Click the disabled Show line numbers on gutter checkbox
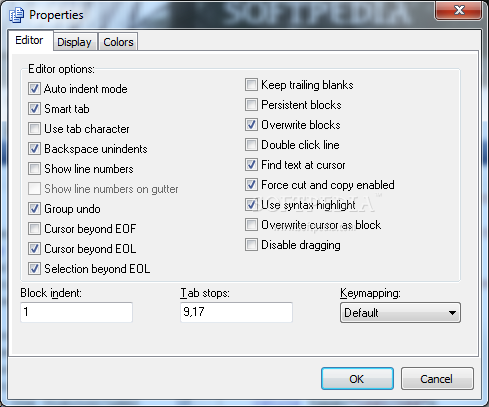 coord(34,189)
